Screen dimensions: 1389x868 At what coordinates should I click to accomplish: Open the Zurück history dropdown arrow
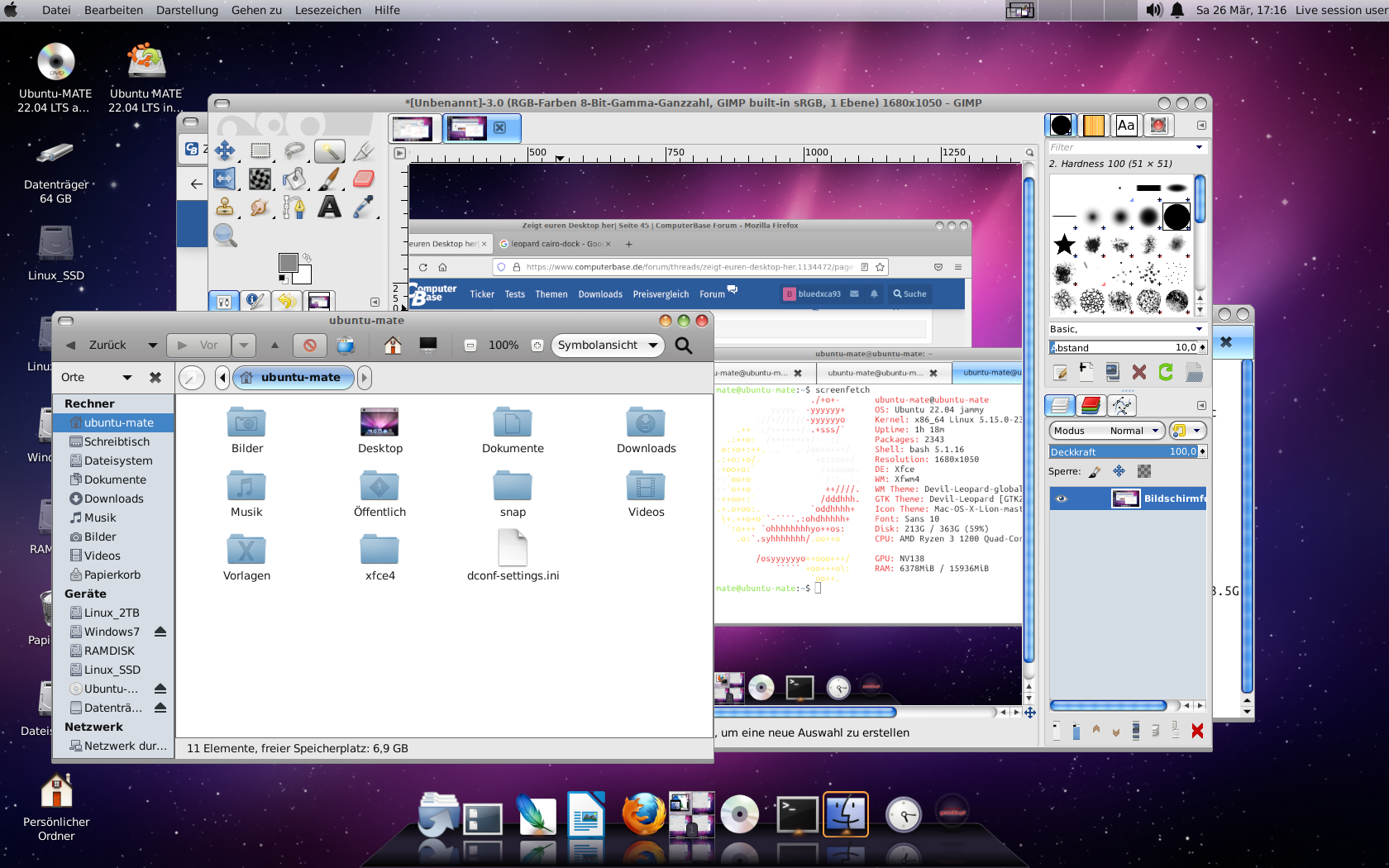click(152, 346)
